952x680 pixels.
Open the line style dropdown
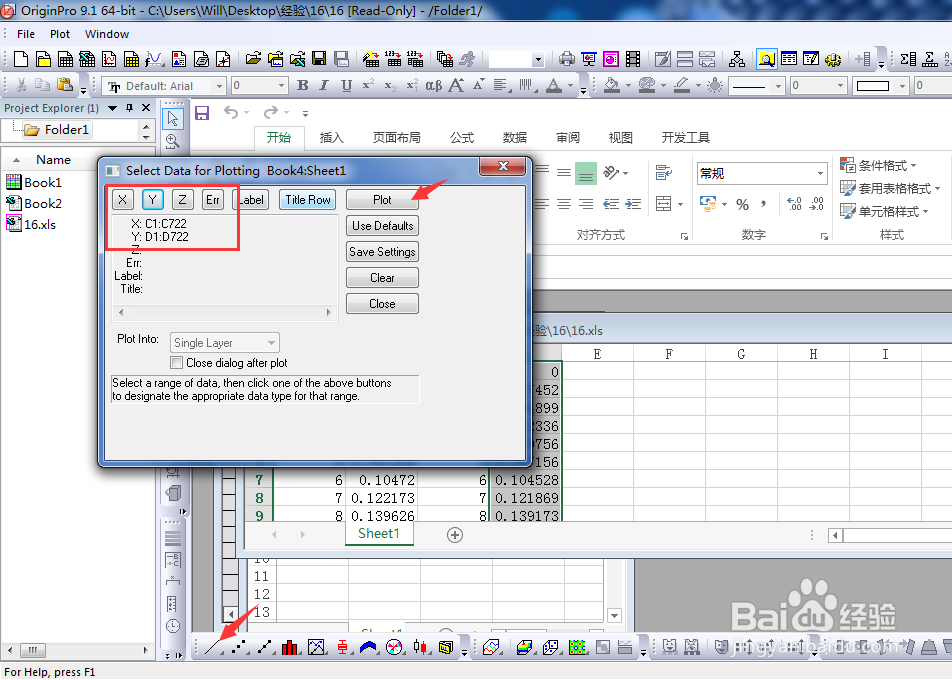(x=778, y=86)
